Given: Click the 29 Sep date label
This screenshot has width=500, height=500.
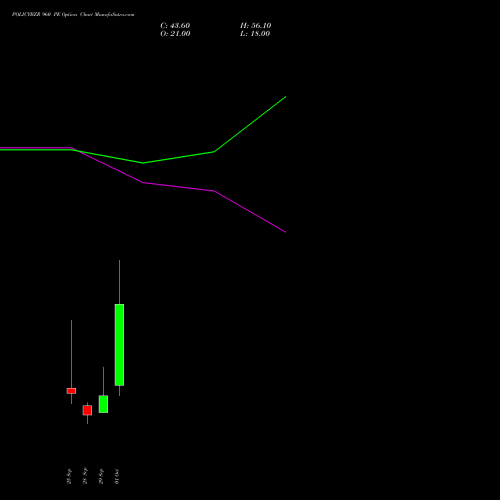Looking at the screenshot, I should (101, 476).
